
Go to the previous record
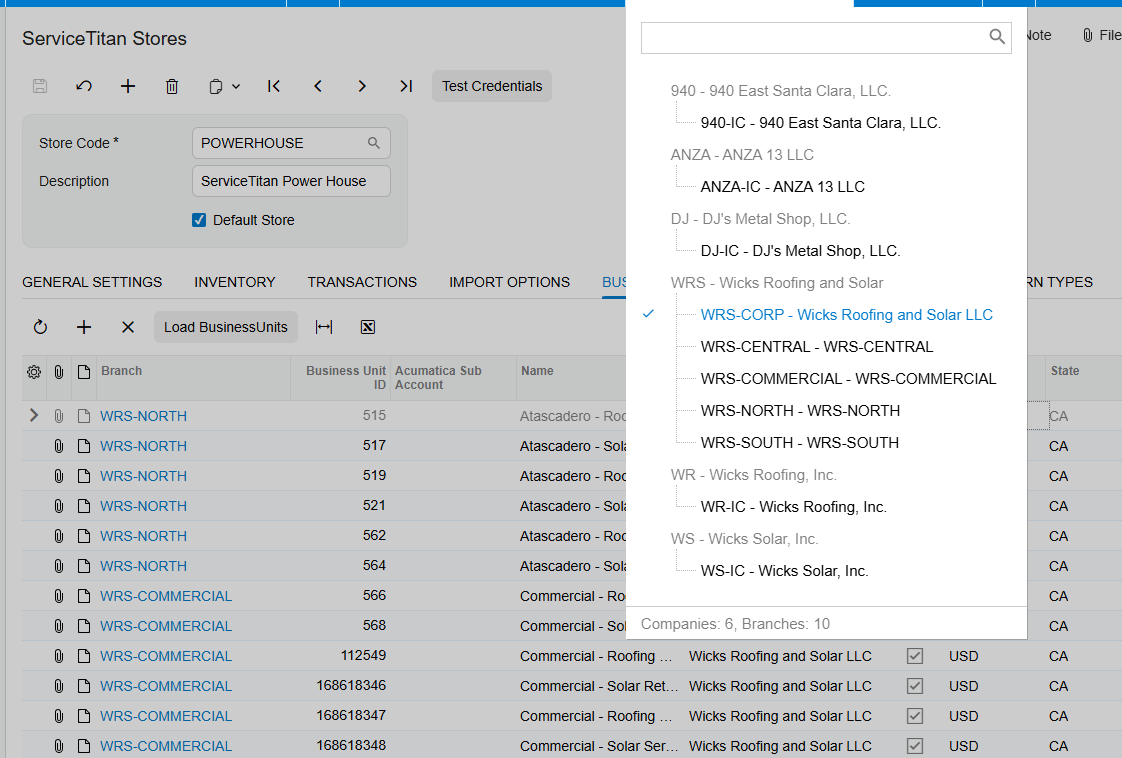tap(318, 86)
